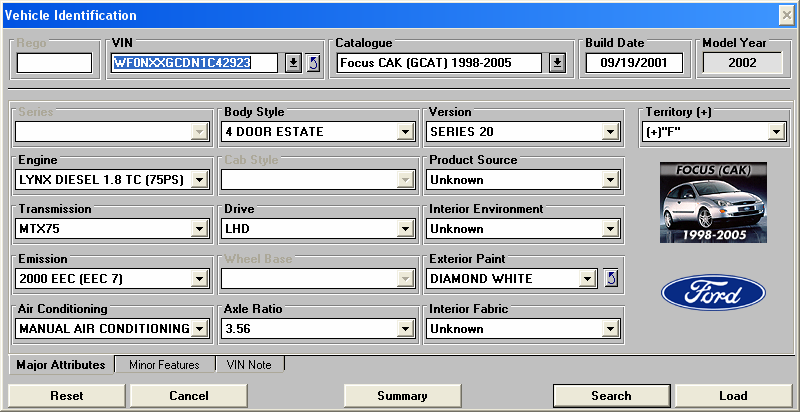Click the Load button

(733, 396)
